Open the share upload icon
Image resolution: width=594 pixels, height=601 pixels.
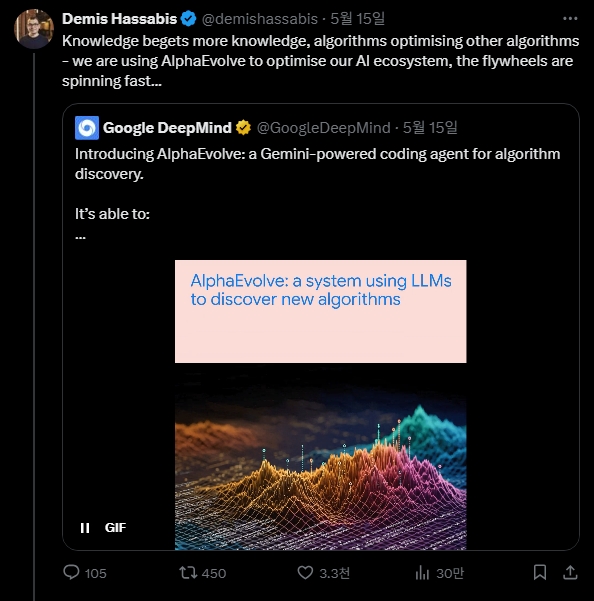[570, 572]
